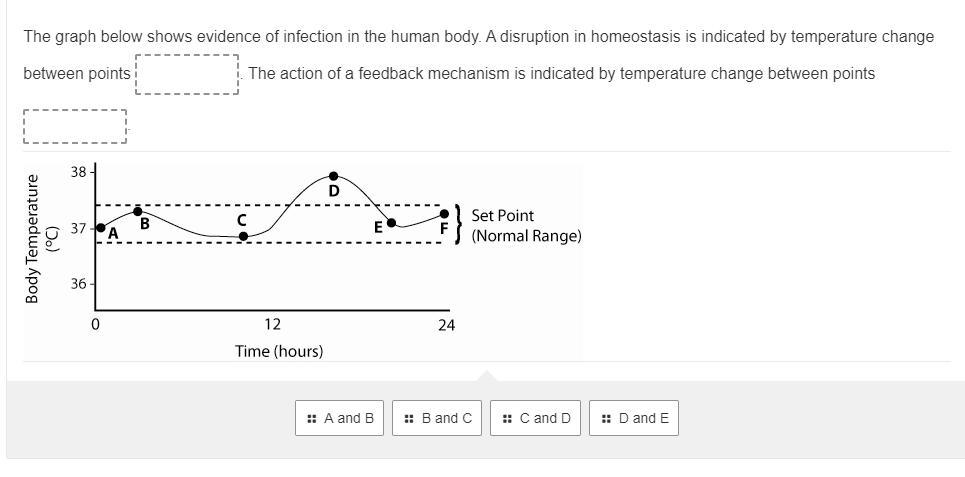Click the 'Body Temperature' vertical axis label
Screen dimensions: 965x477
coord(33,239)
